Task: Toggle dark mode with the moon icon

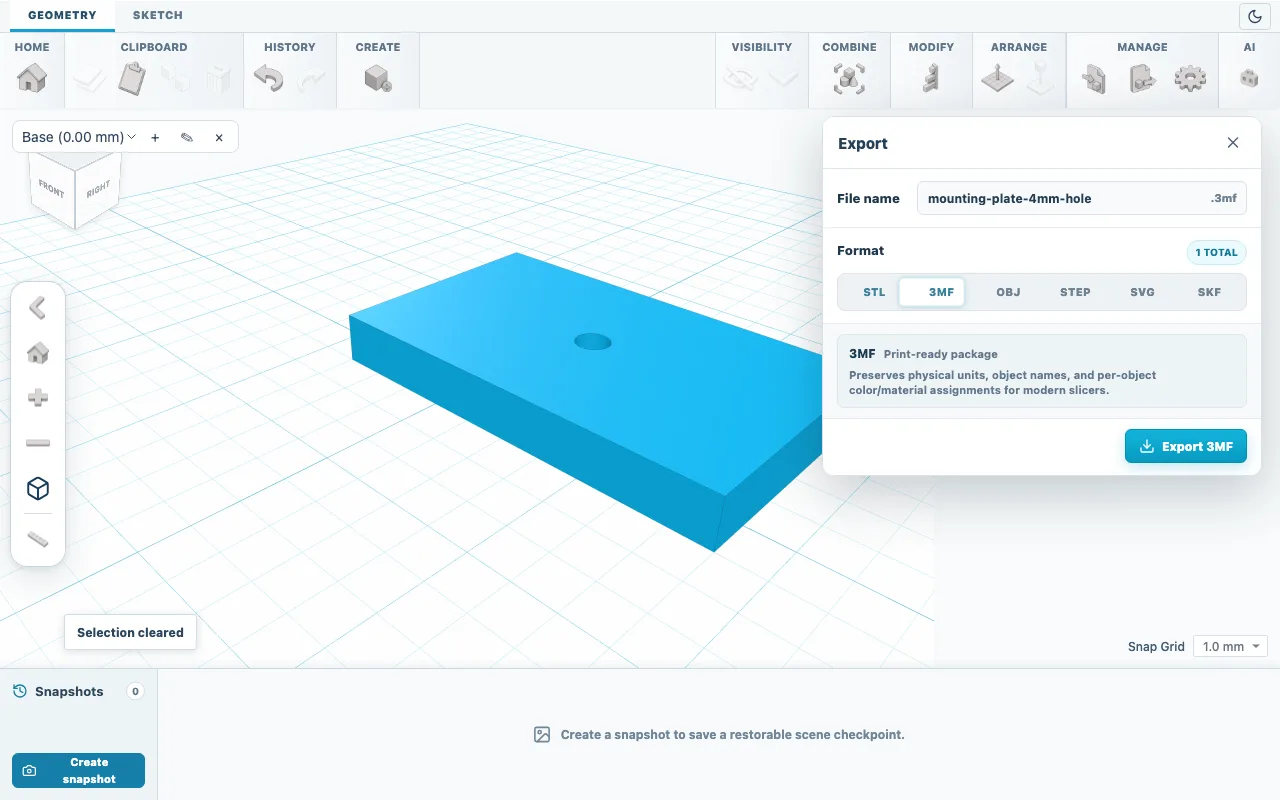Action: point(1254,16)
